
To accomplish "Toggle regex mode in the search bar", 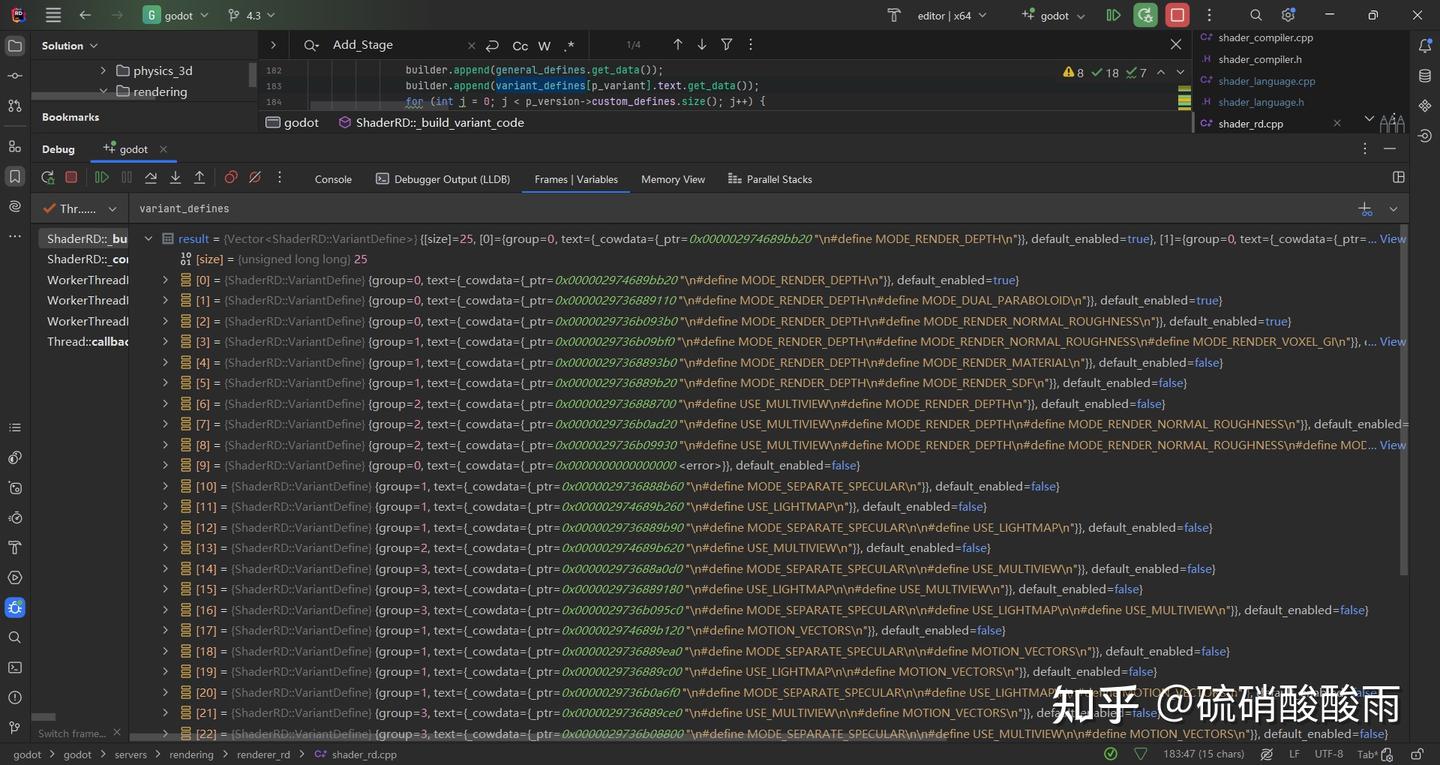I will pos(569,46).
